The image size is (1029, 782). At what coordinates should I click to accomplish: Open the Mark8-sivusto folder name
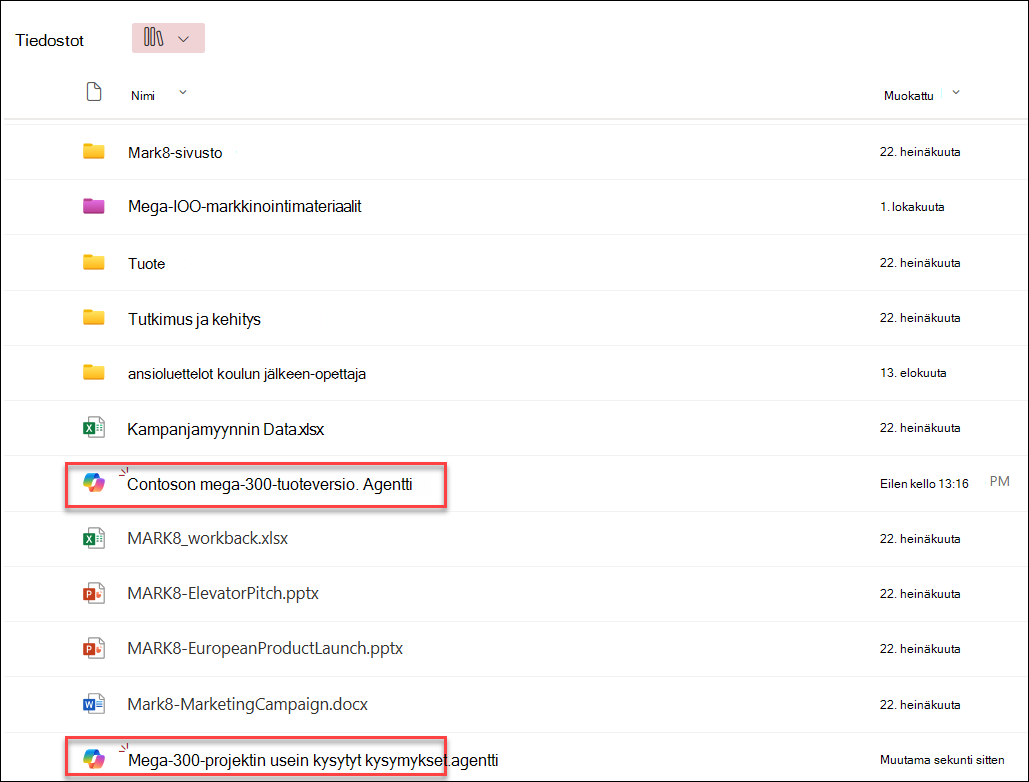tap(175, 153)
